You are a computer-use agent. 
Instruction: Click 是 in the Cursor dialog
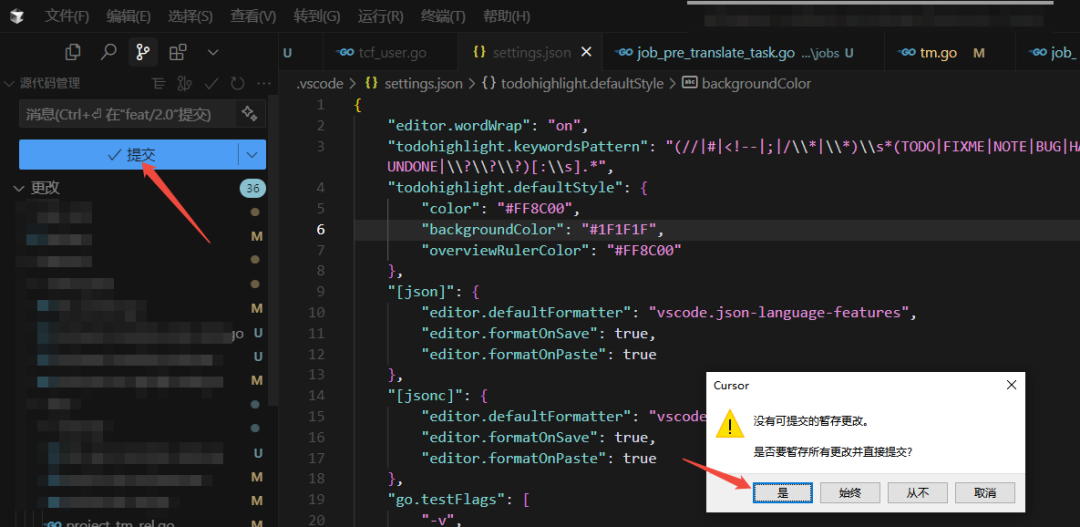pos(782,493)
